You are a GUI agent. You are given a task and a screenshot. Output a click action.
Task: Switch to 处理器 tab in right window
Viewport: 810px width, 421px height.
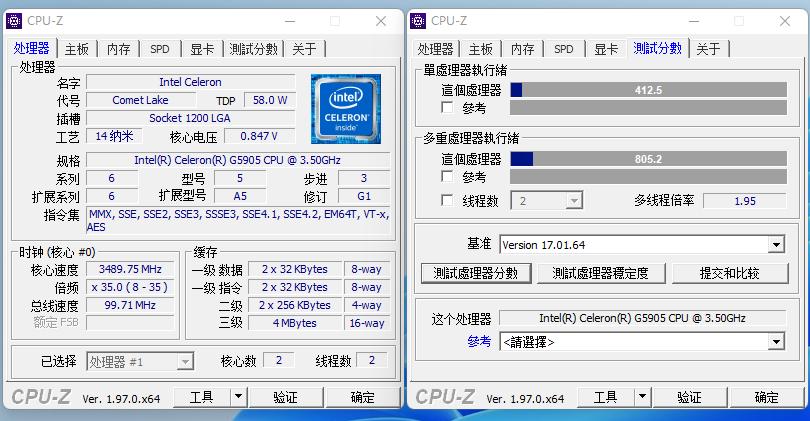[x=435, y=49]
